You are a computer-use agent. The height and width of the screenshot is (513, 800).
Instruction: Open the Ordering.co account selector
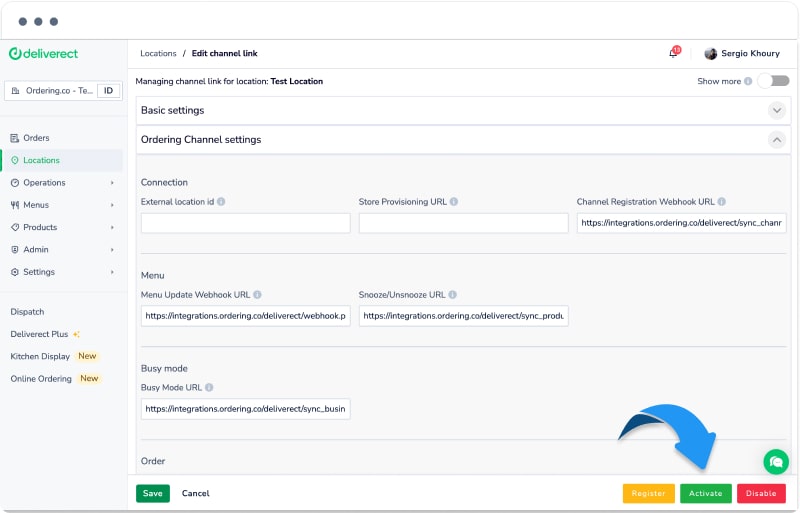[x=63, y=91]
